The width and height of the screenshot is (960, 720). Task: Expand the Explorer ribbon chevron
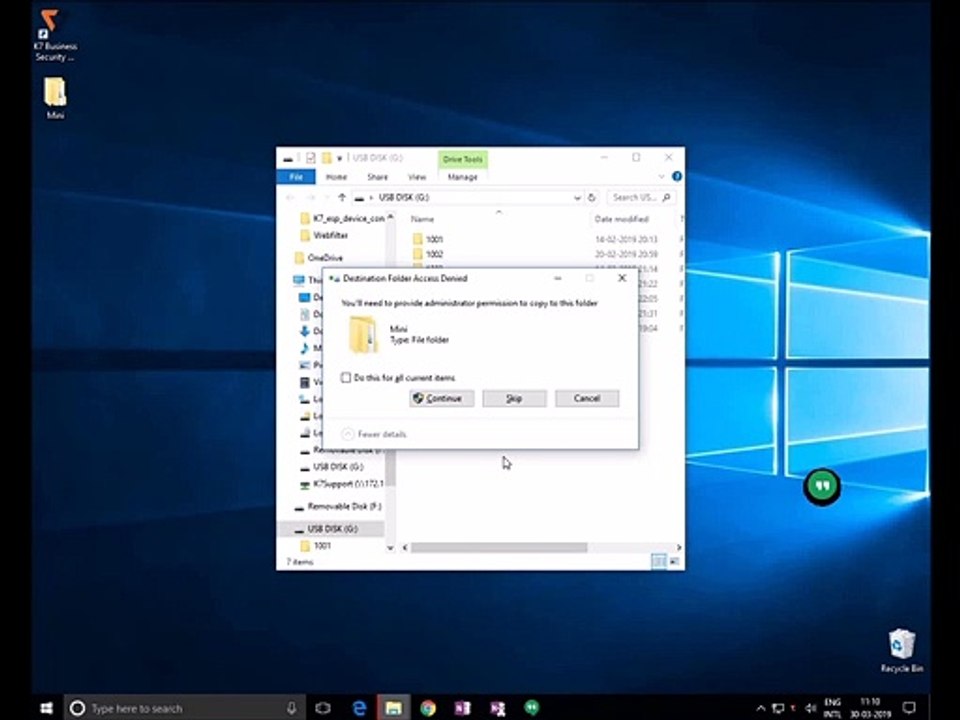pos(661,177)
